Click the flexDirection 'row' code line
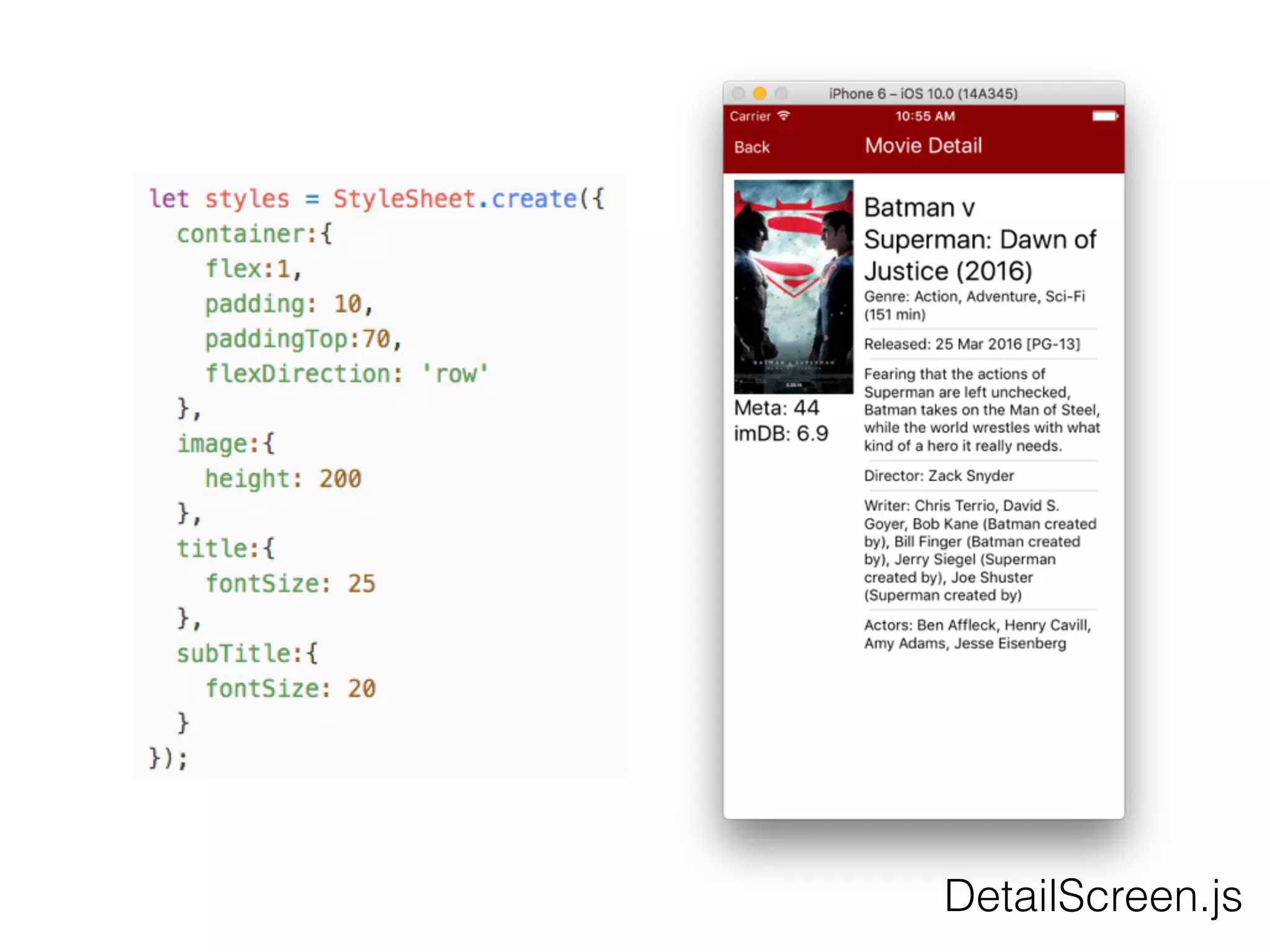This screenshot has height=952, width=1270. 347,374
